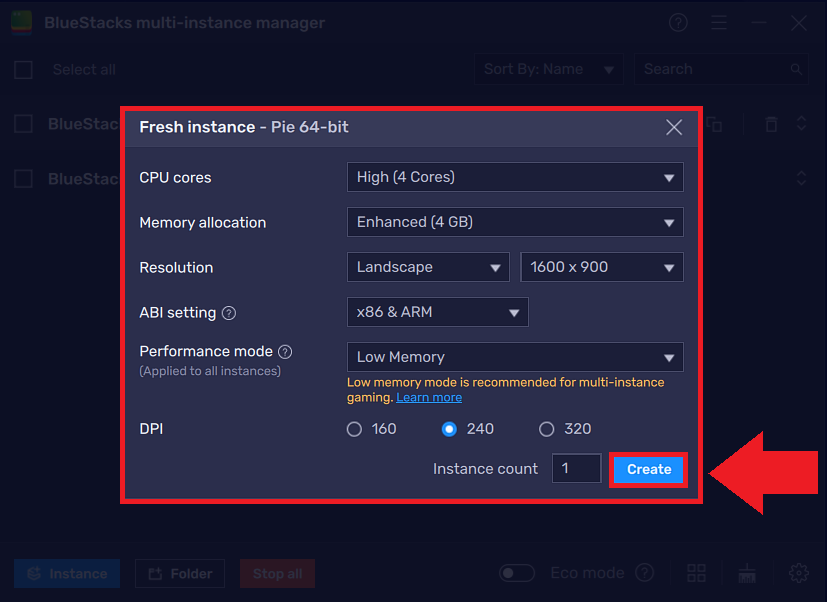Image resolution: width=827 pixels, height=602 pixels.
Task: Click the Folder button
Action: pyautogui.click(x=180, y=574)
